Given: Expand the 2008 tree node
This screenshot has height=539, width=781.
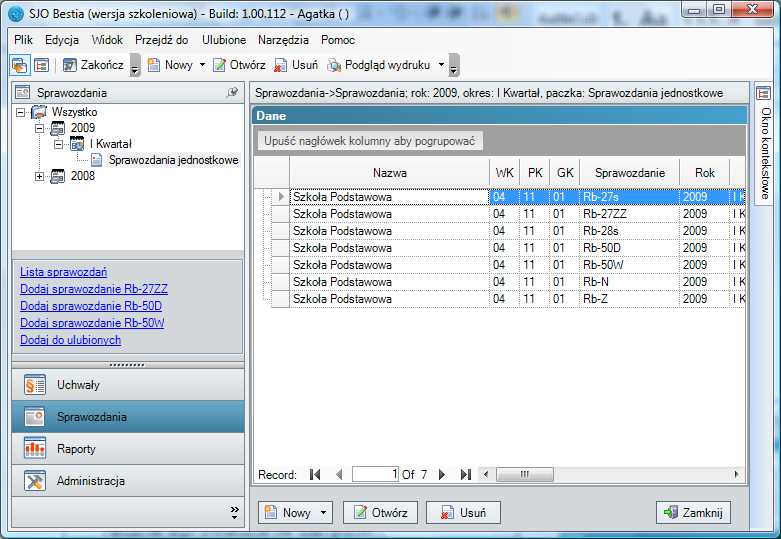Looking at the screenshot, I should coord(39,176).
